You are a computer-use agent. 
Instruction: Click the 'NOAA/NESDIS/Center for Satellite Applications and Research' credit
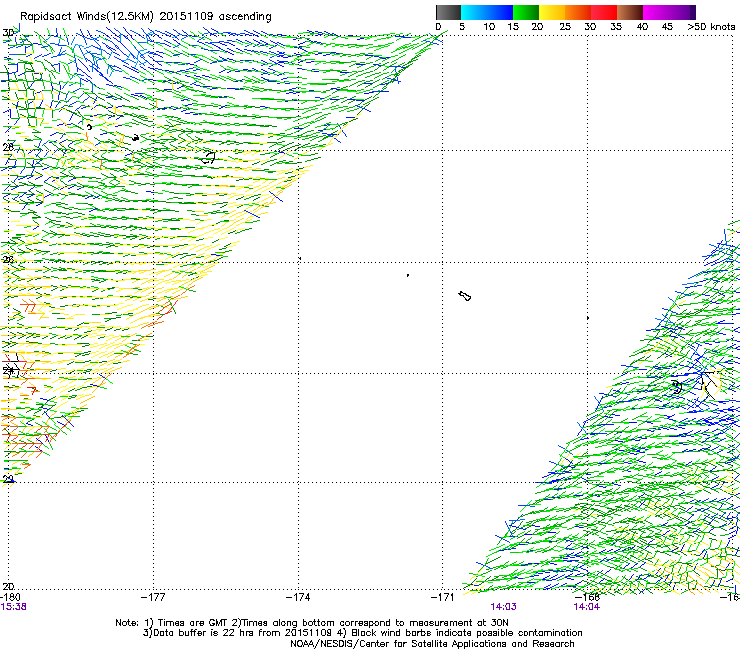[432, 644]
